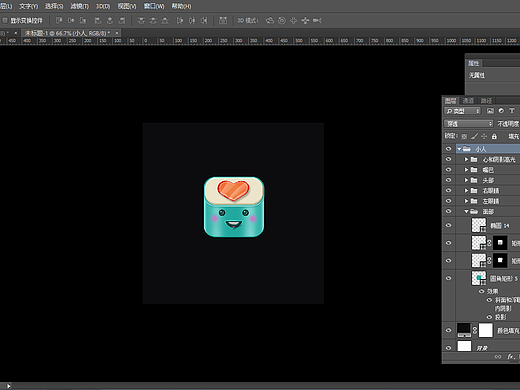Filter layers by pixel layer icon
This screenshot has height=390, width=520.
pos(490,111)
